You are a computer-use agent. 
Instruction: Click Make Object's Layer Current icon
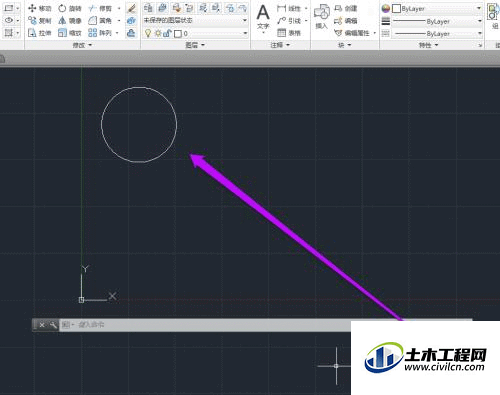pyautogui.click(x=162, y=8)
